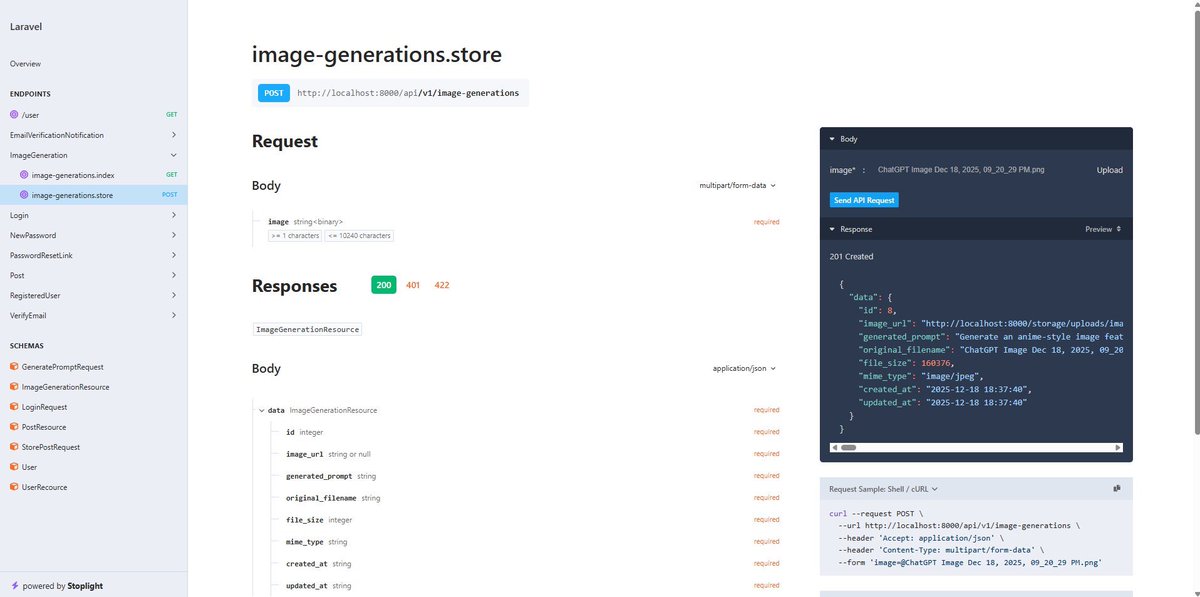Screen dimensions: 1200x597
Task: Click the ImageGenerationResource schema badge
Action: tap(308, 329)
